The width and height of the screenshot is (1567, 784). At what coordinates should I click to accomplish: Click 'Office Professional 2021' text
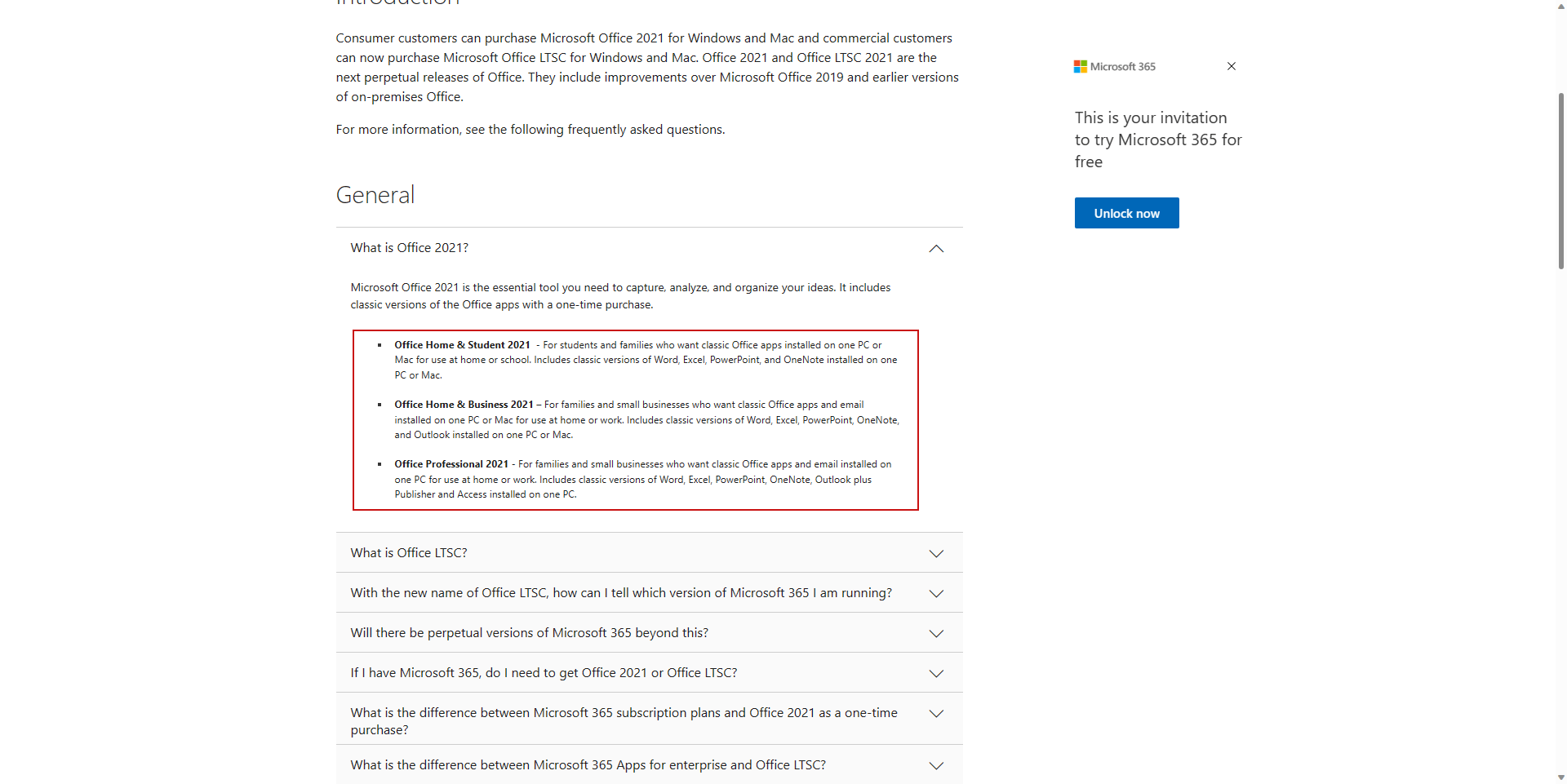click(451, 464)
